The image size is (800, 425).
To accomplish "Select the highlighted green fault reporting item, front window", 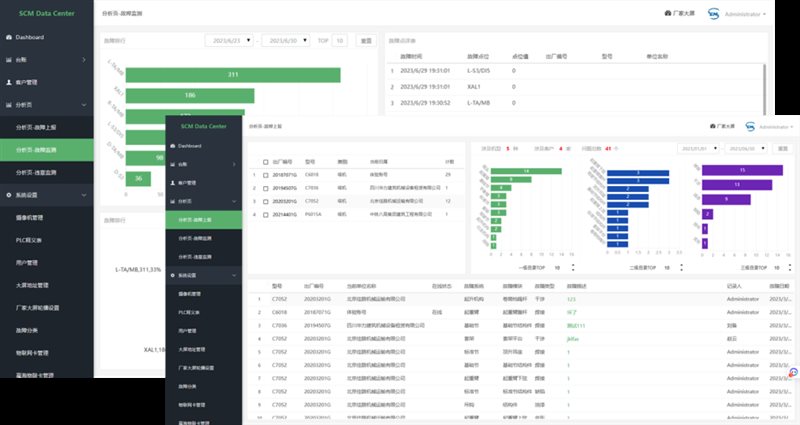I will pos(204,220).
